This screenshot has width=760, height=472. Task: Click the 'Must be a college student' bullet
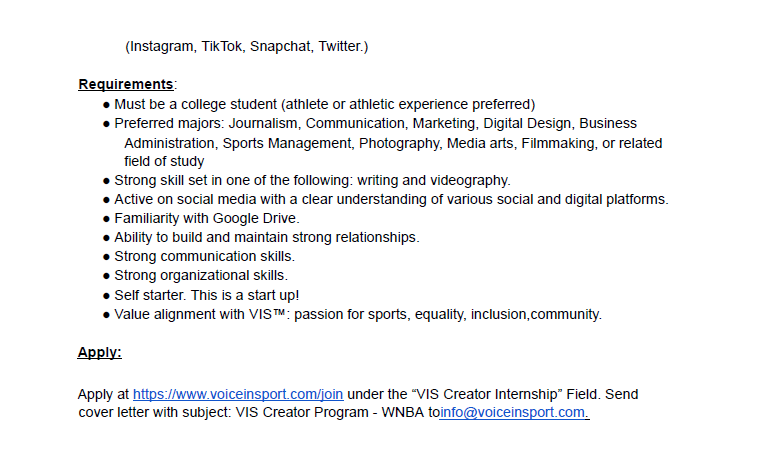tap(324, 105)
